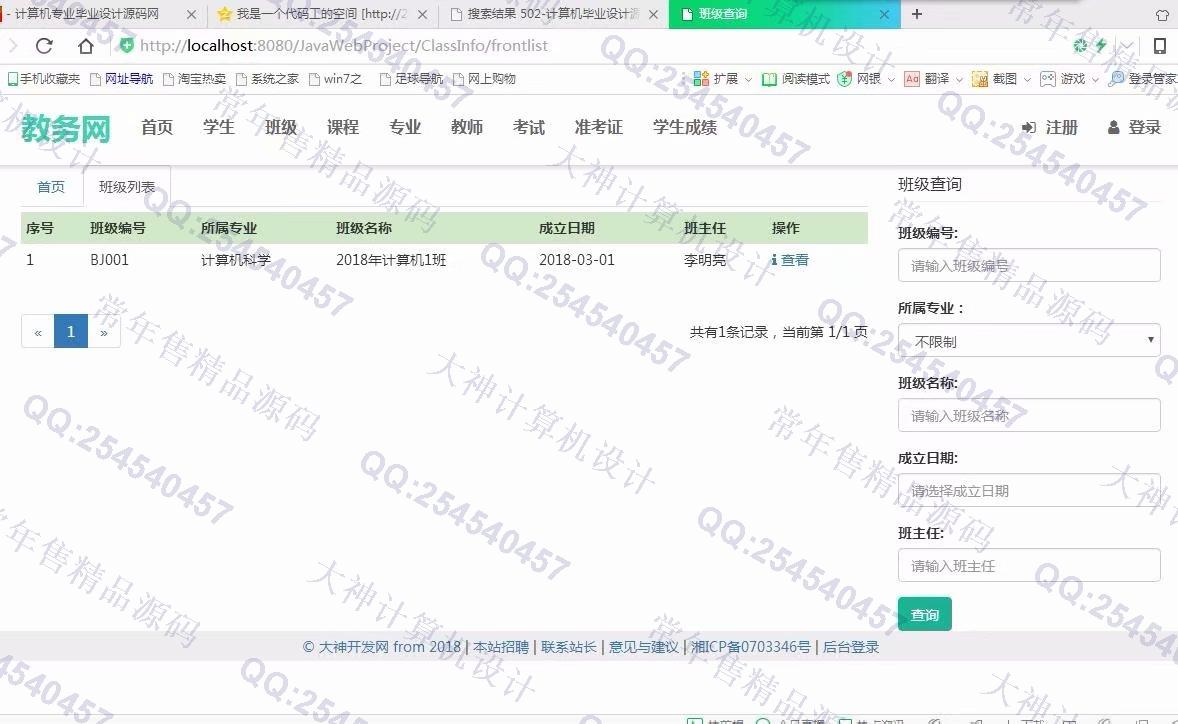Close the 搜索结果 502 tab
The image size is (1178, 724).
point(654,14)
